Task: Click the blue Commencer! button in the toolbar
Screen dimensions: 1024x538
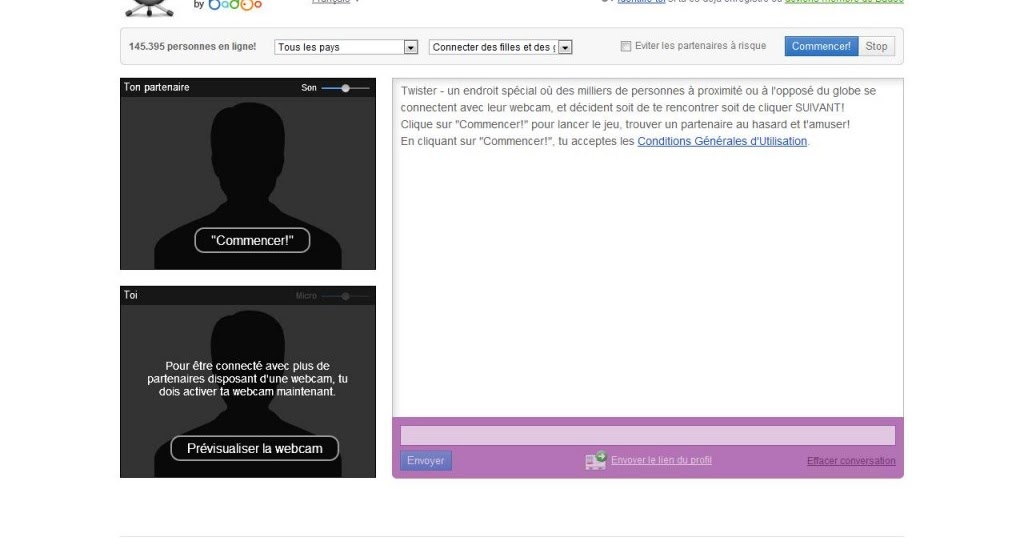Action: (x=821, y=46)
